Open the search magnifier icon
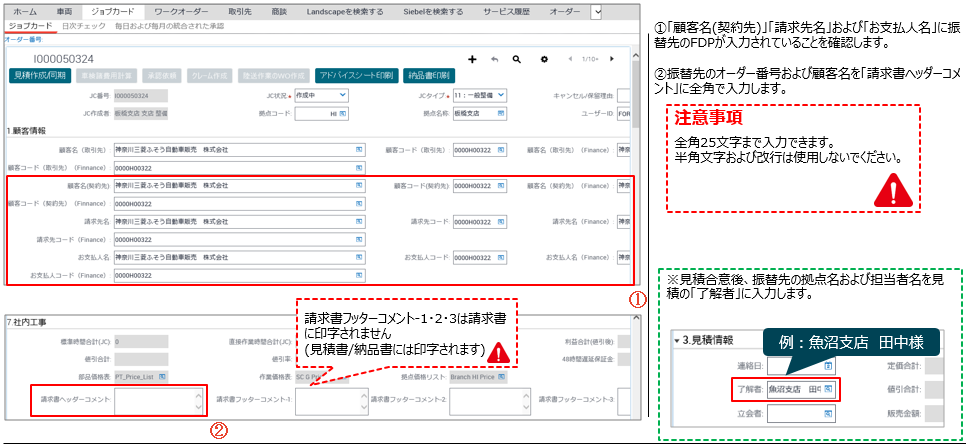Viewport: 966px width, 444px height. click(517, 60)
